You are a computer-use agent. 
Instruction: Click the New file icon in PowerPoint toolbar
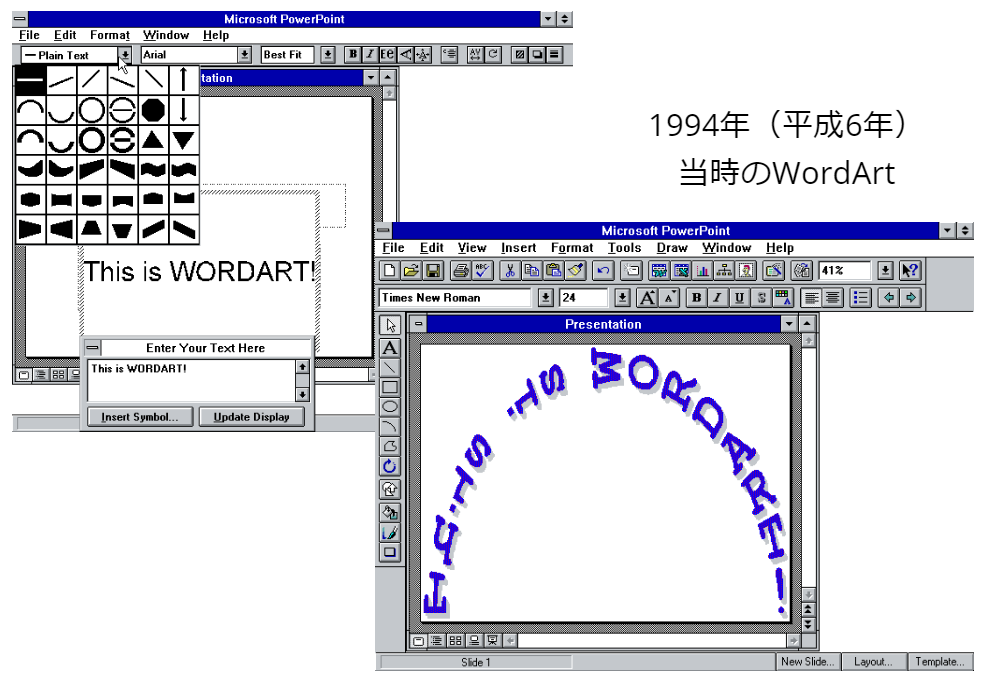tap(389, 271)
